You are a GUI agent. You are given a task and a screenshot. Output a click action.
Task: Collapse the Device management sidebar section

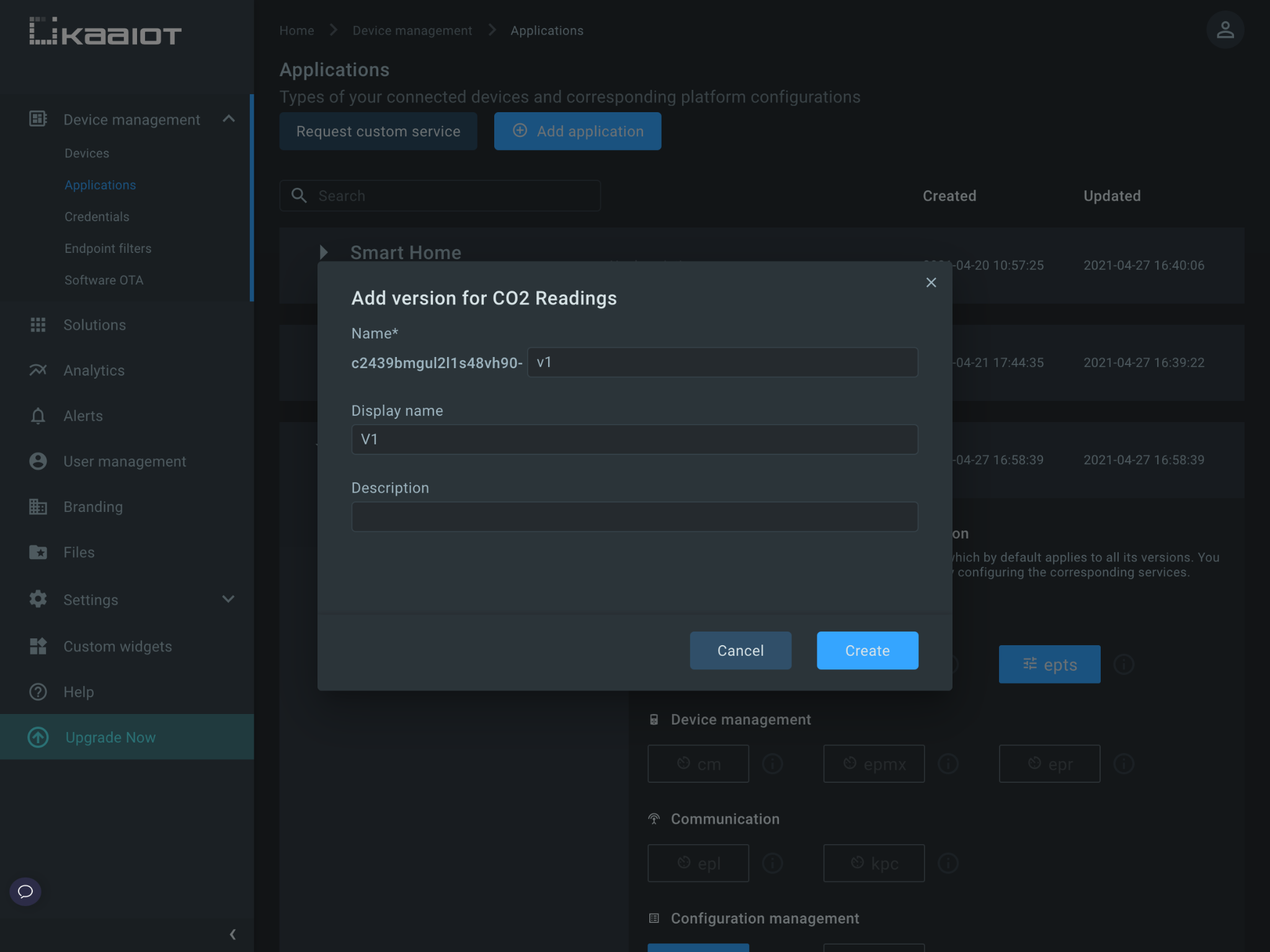[229, 119]
